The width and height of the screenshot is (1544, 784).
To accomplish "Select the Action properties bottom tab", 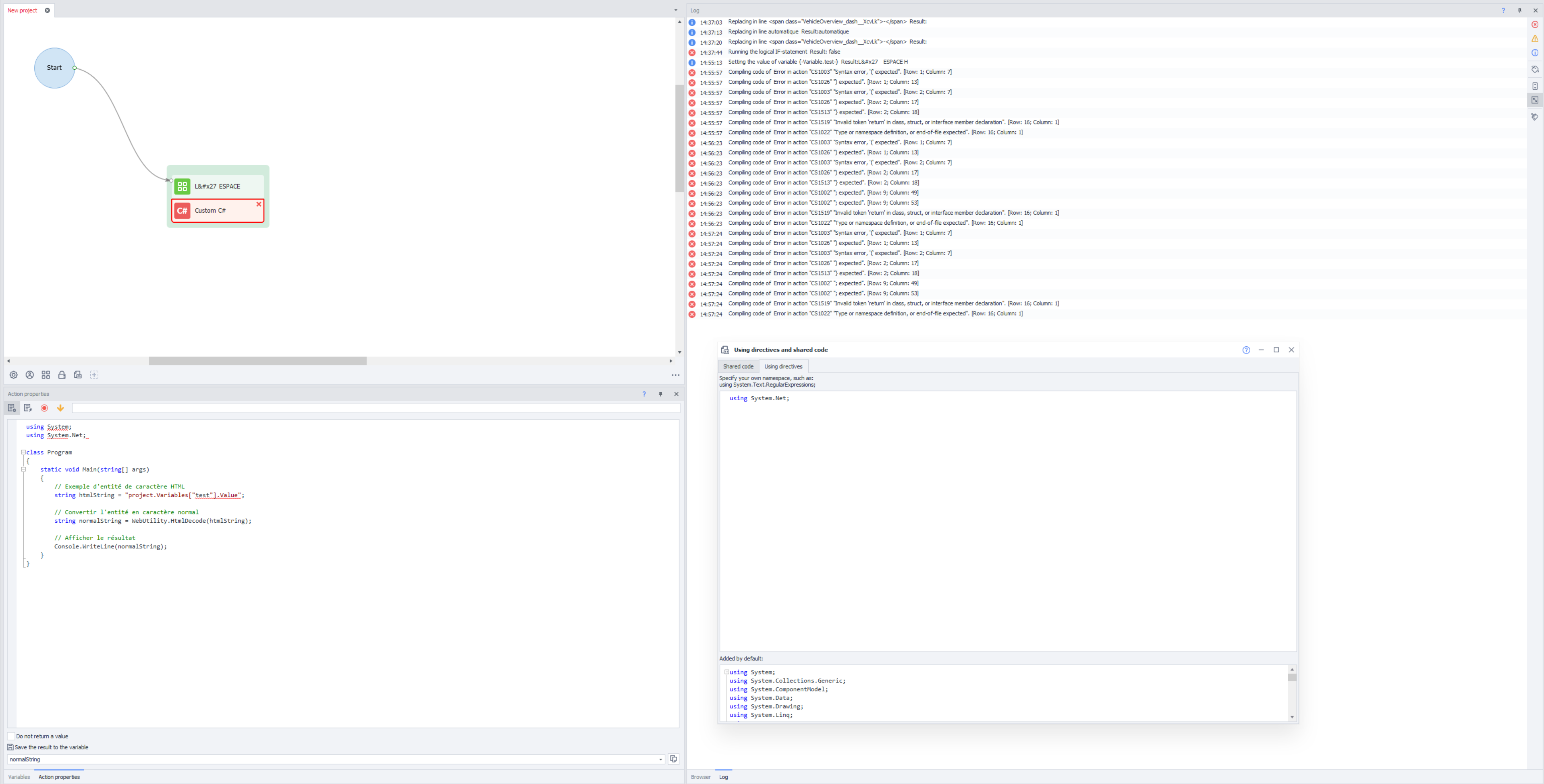I will 59,777.
